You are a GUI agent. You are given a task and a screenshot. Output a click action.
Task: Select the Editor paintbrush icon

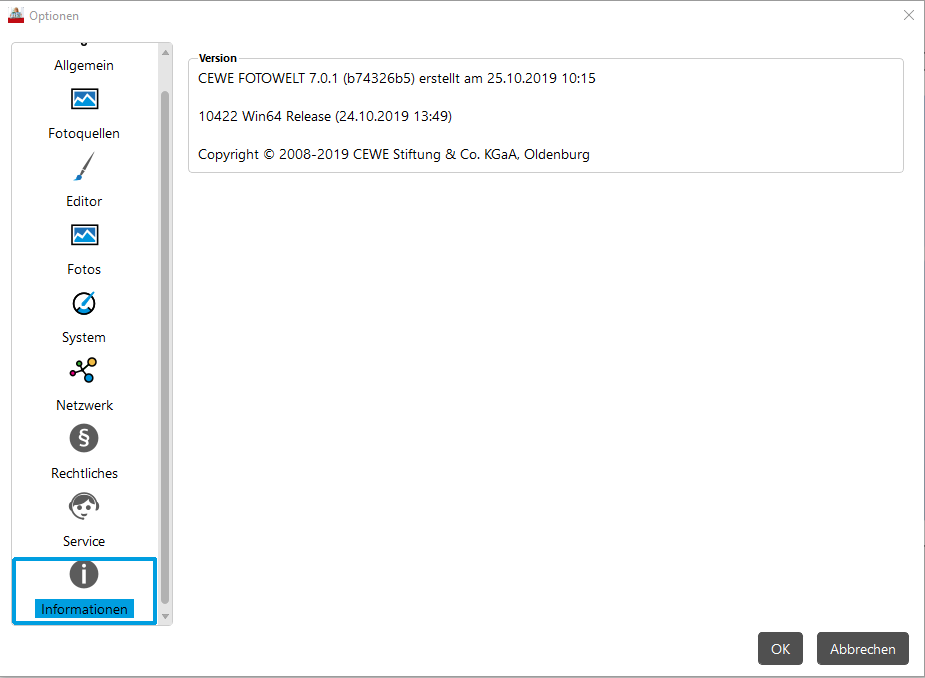coord(84,167)
